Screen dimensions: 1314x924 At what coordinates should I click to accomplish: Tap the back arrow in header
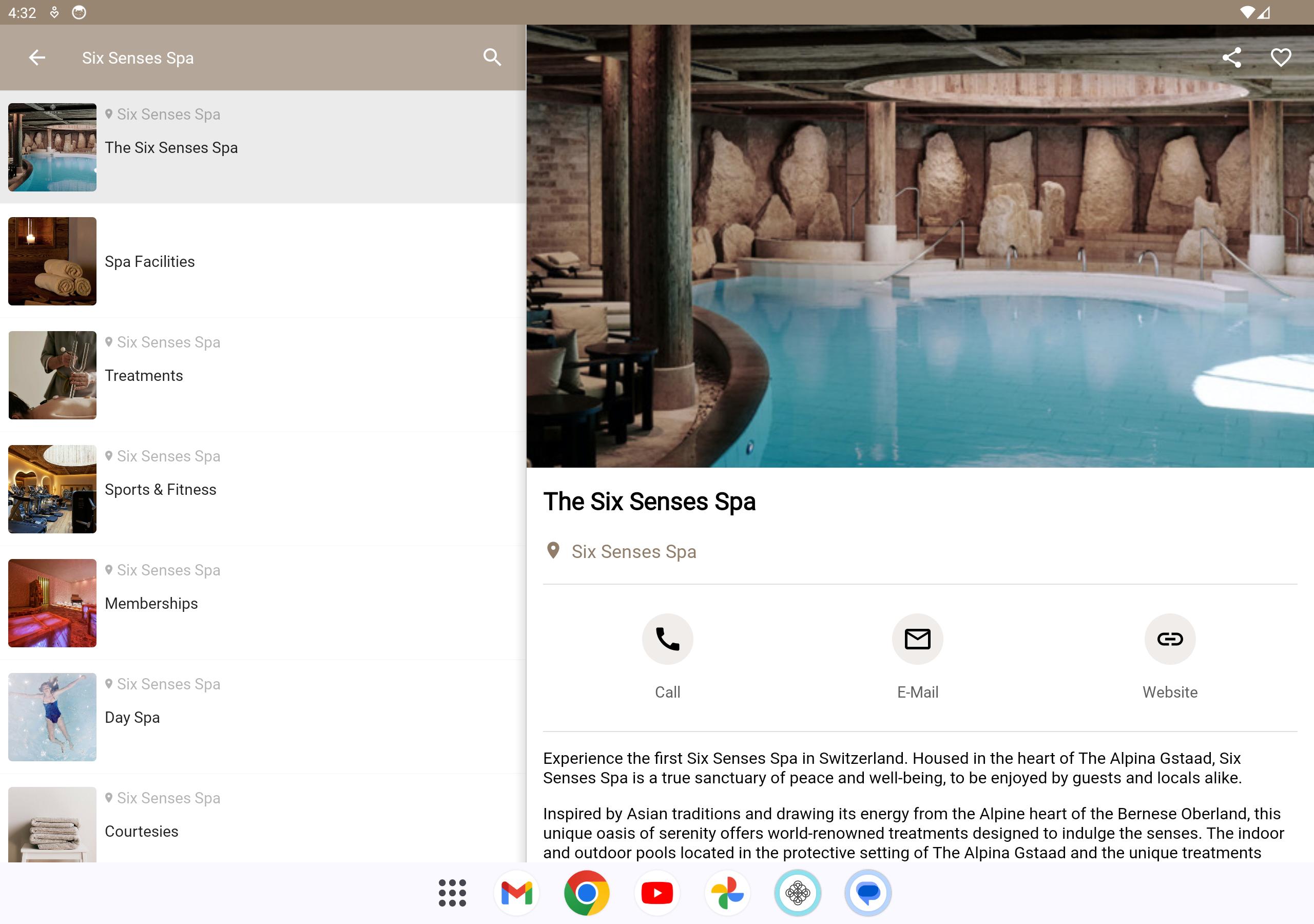click(x=37, y=57)
